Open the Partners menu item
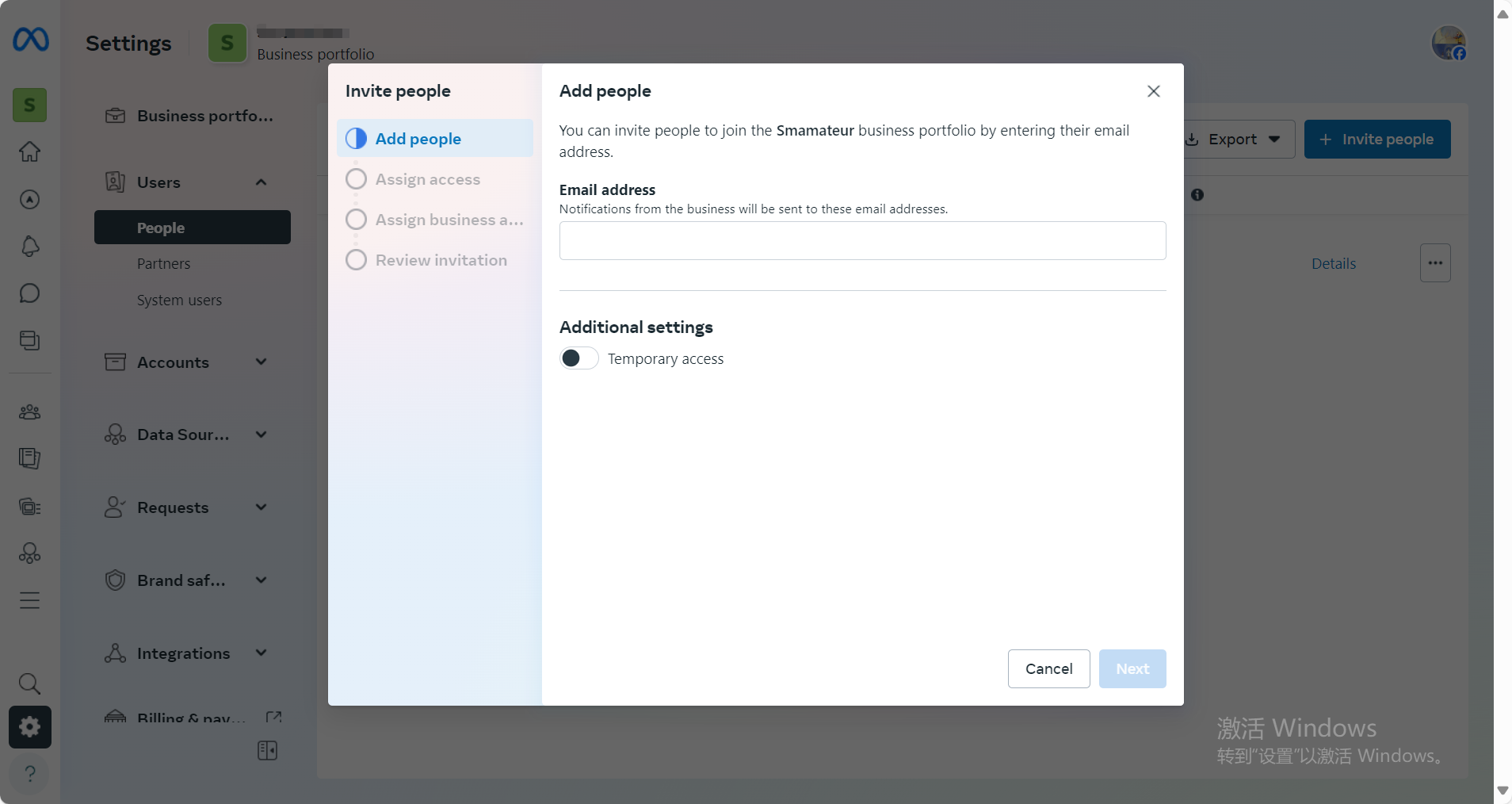 point(163,264)
